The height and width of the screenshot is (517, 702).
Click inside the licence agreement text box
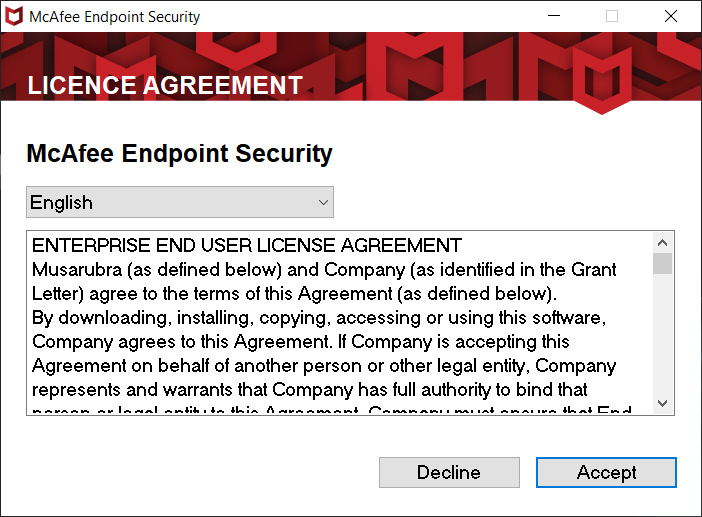340,323
